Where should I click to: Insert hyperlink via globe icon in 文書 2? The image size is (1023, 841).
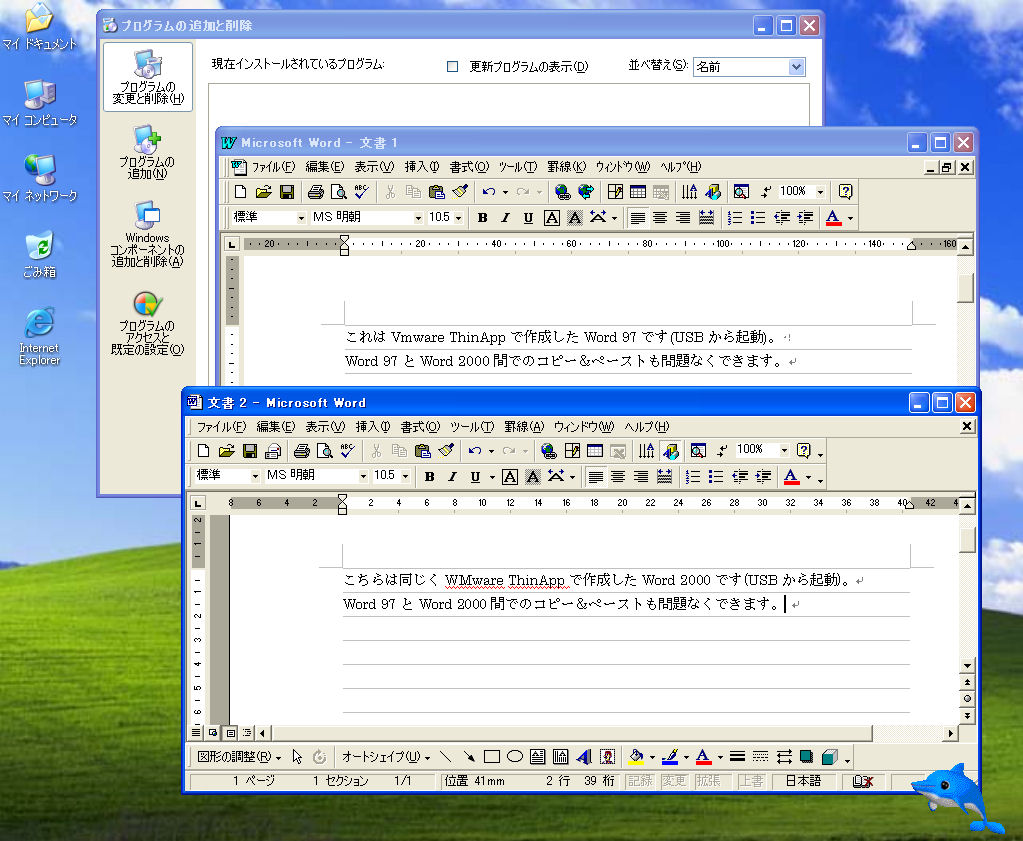549,450
